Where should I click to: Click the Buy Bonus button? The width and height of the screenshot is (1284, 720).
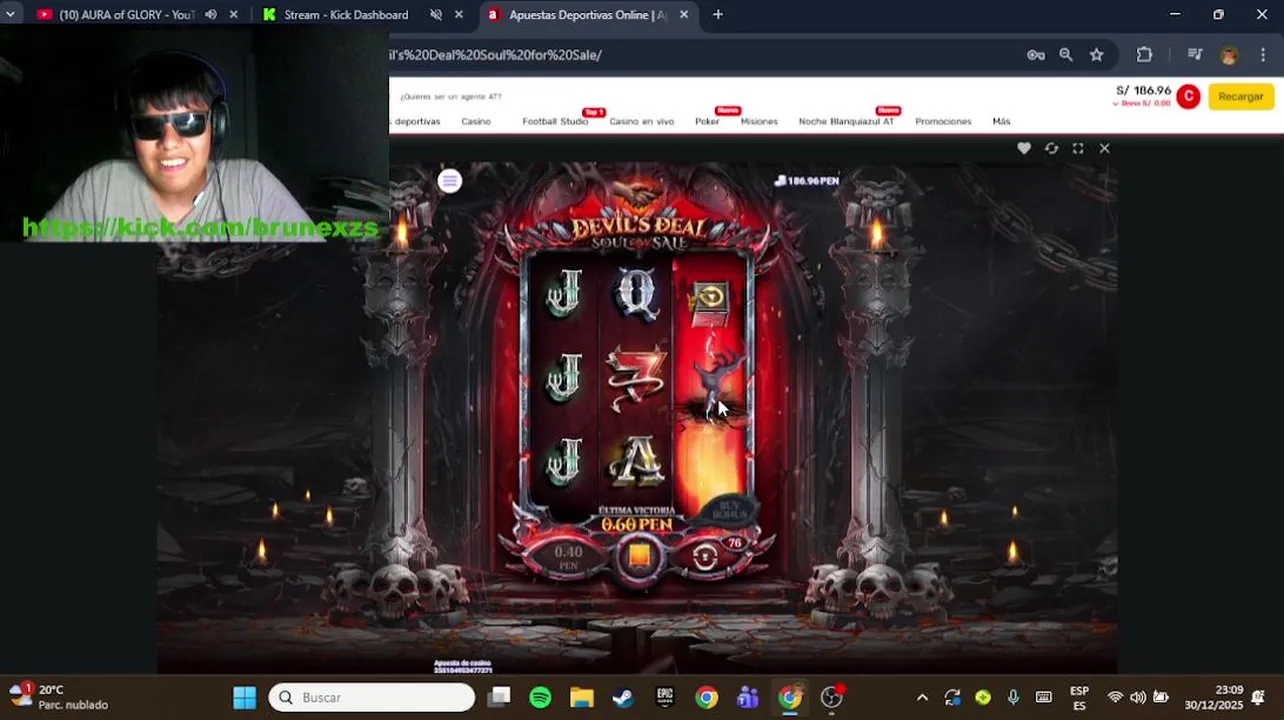(x=729, y=510)
